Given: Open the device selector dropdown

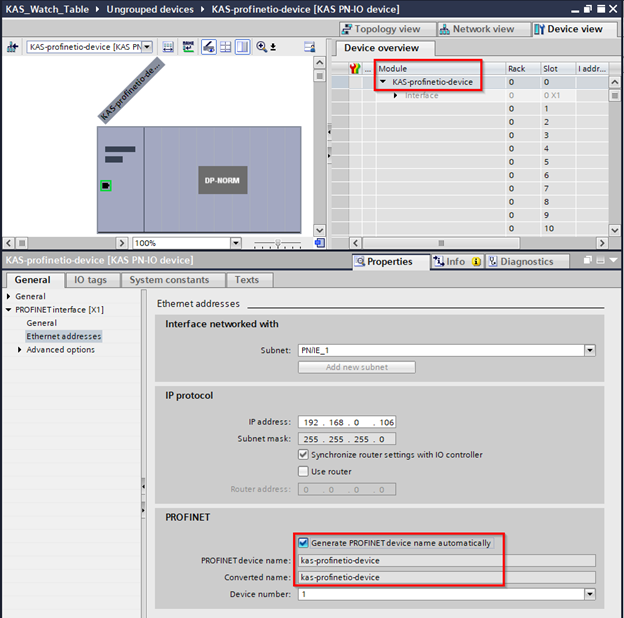Looking at the screenshot, I should 147,47.
